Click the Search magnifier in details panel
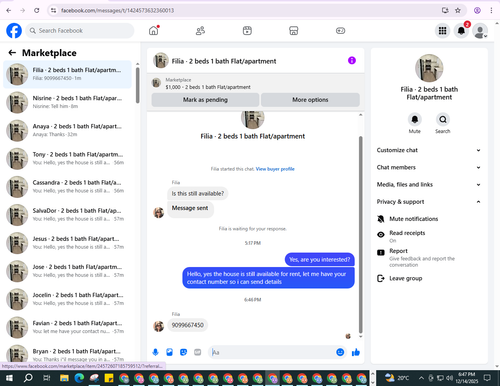 (443, 119)
